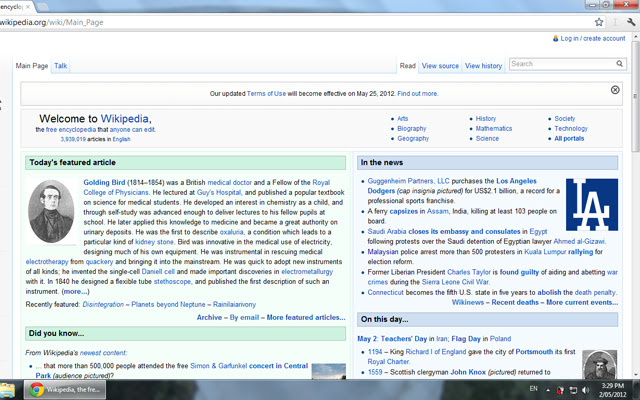The width and height of the screenshot is (640, 400).
Task: Click Log in / create account
Action: [593, 38]
